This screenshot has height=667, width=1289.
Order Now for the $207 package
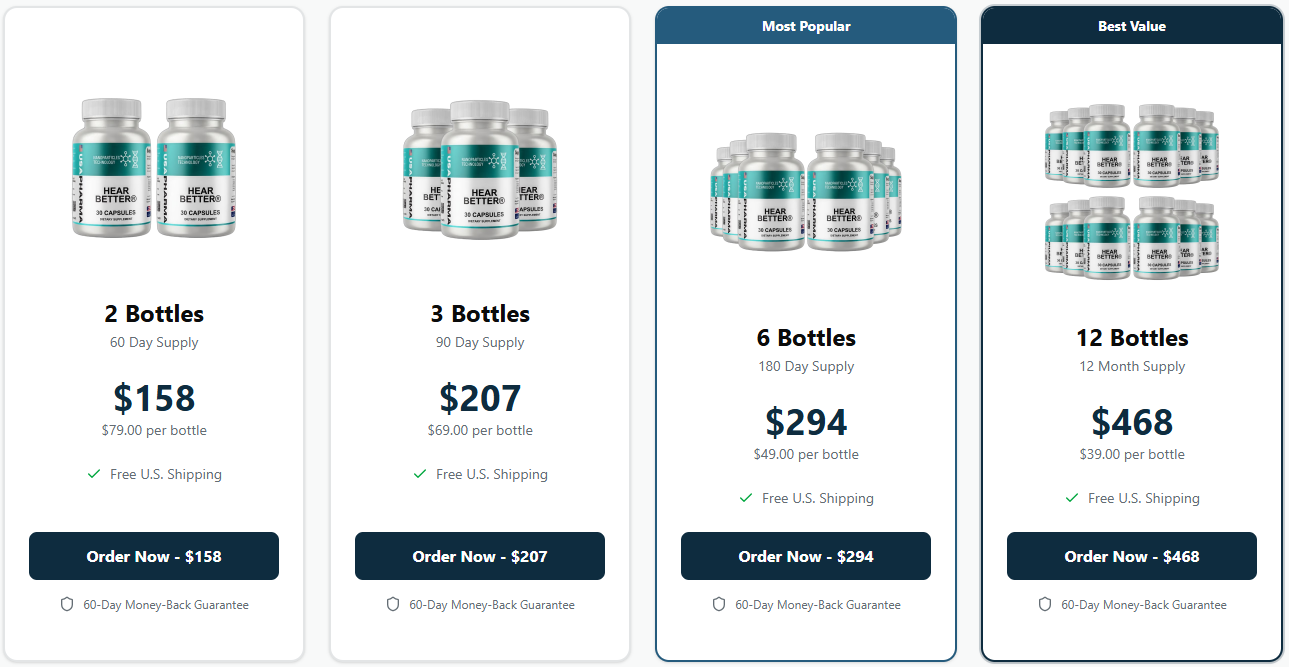coord(480,556)
